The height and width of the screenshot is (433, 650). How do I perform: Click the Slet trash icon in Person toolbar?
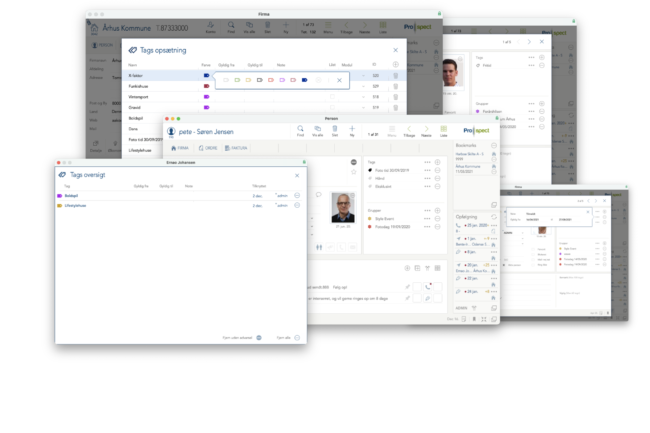click(x=334, y=129)
